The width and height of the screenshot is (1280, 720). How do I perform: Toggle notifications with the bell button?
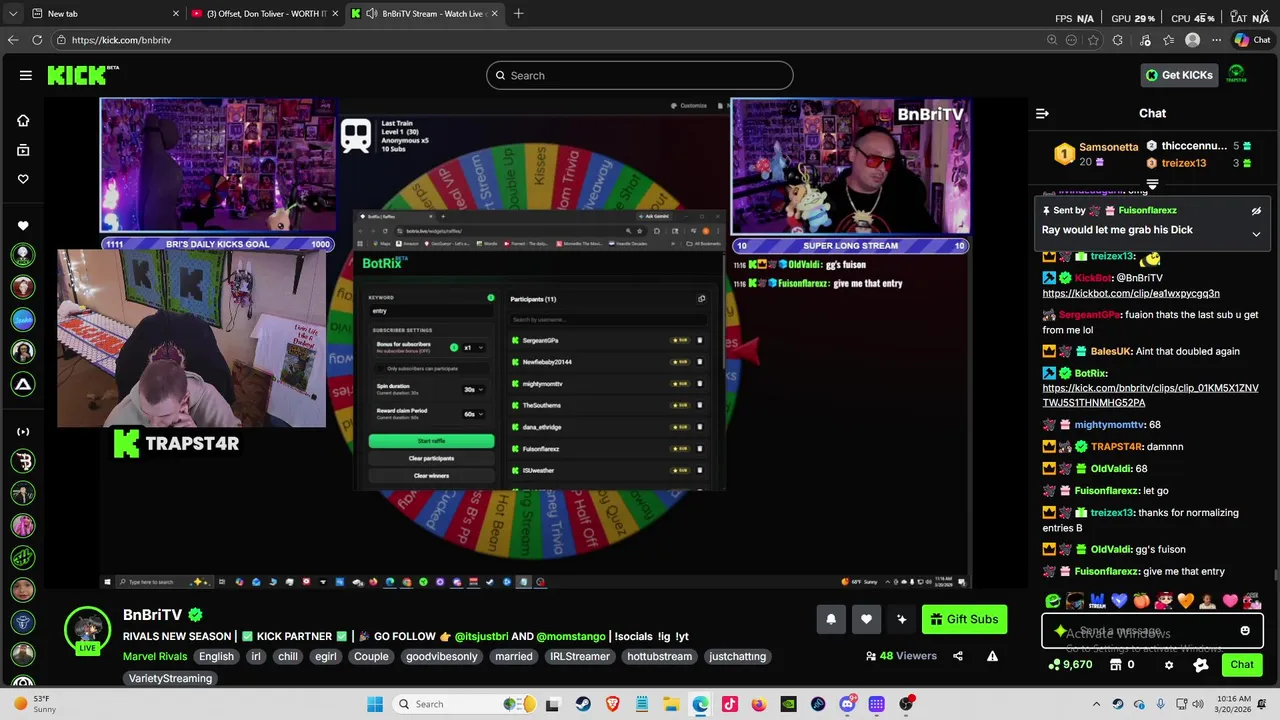[x=831, y=619]
